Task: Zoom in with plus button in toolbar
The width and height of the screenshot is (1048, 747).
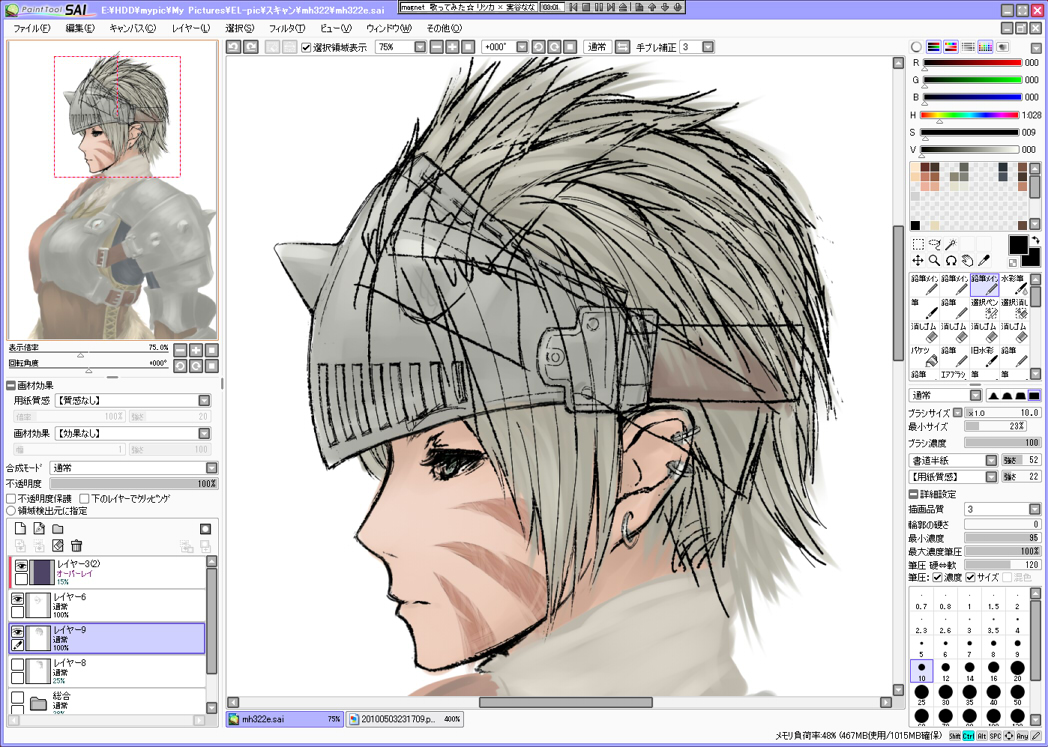Action: 452,47
